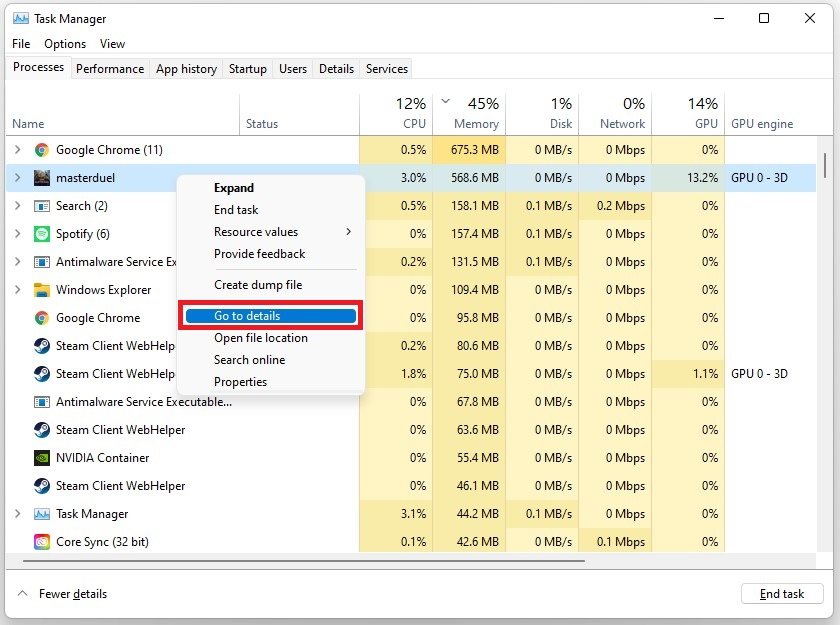Screen dimensions: 840x625
Task: Select the masterduel process icon
Action: pyautogui.click(x=42, y=178)
